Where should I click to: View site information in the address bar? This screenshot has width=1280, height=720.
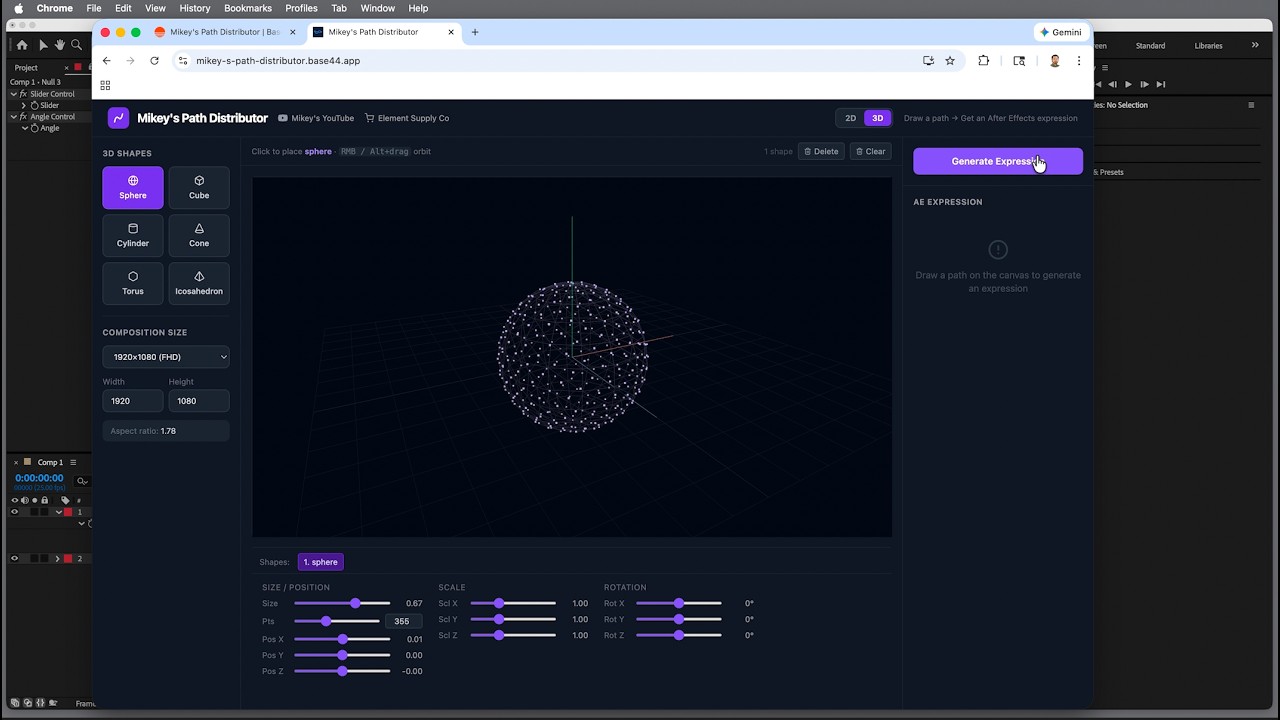[x=182, y=61]
